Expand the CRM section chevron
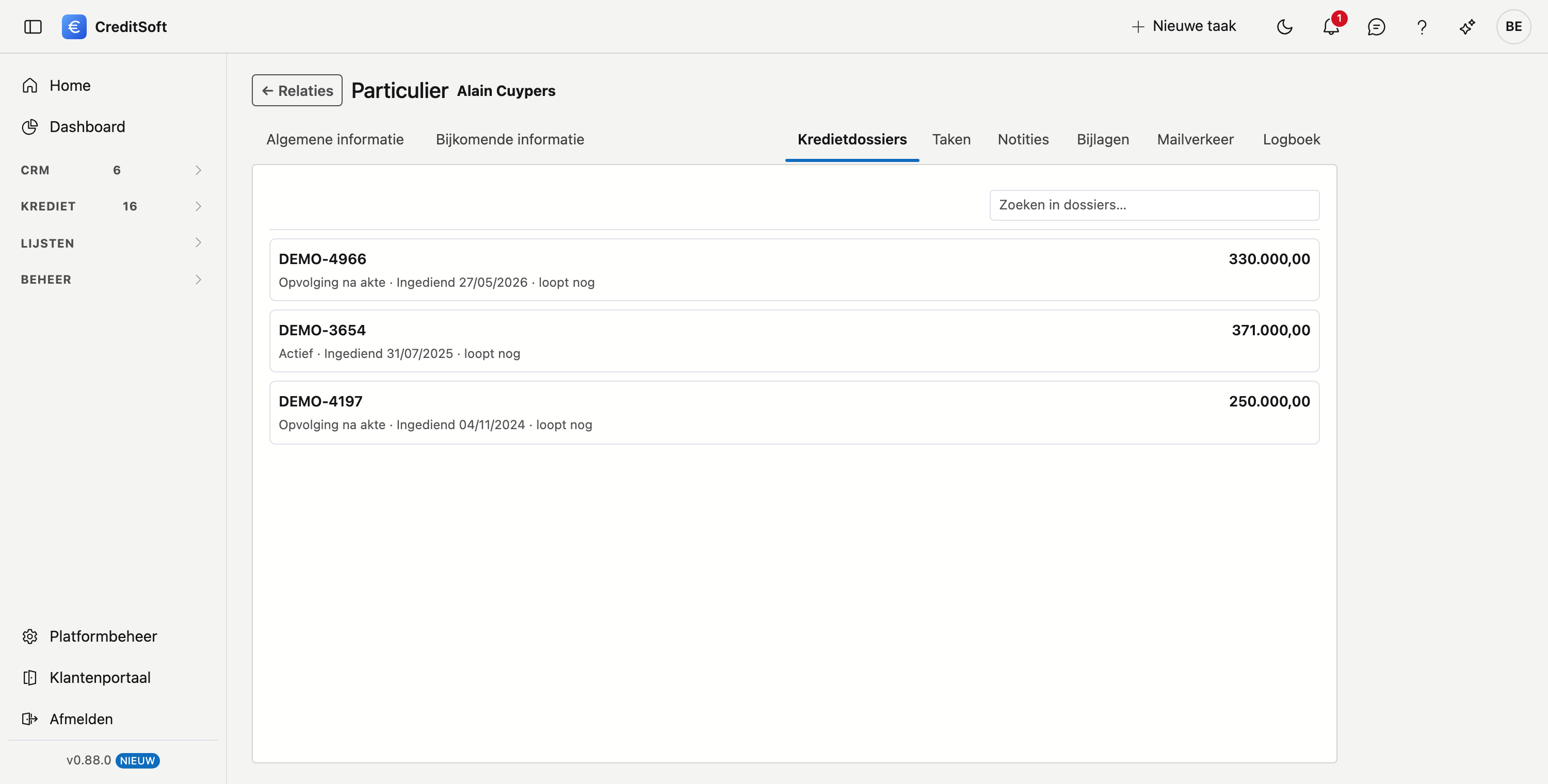The height and width of the screenshot is (784, 1548). pyautogui.click(x=198, y=170)
